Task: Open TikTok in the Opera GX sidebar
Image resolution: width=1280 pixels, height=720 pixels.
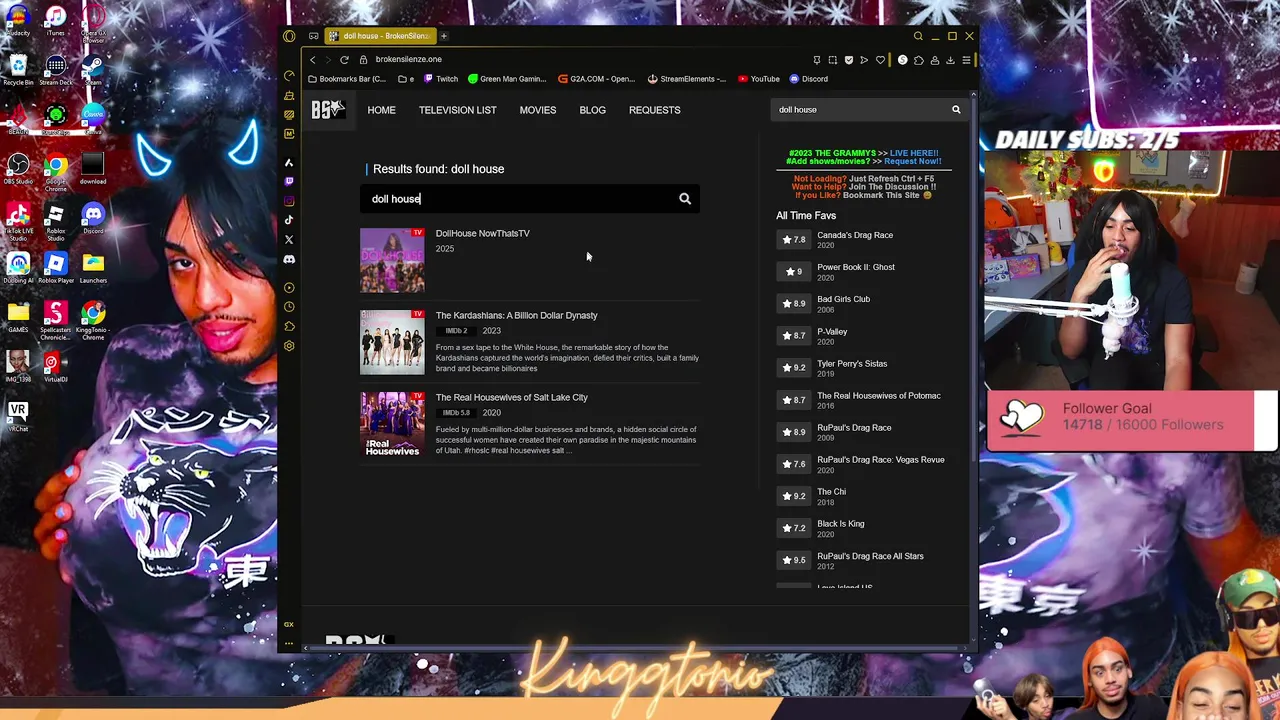Action: [x=289, y=220]
